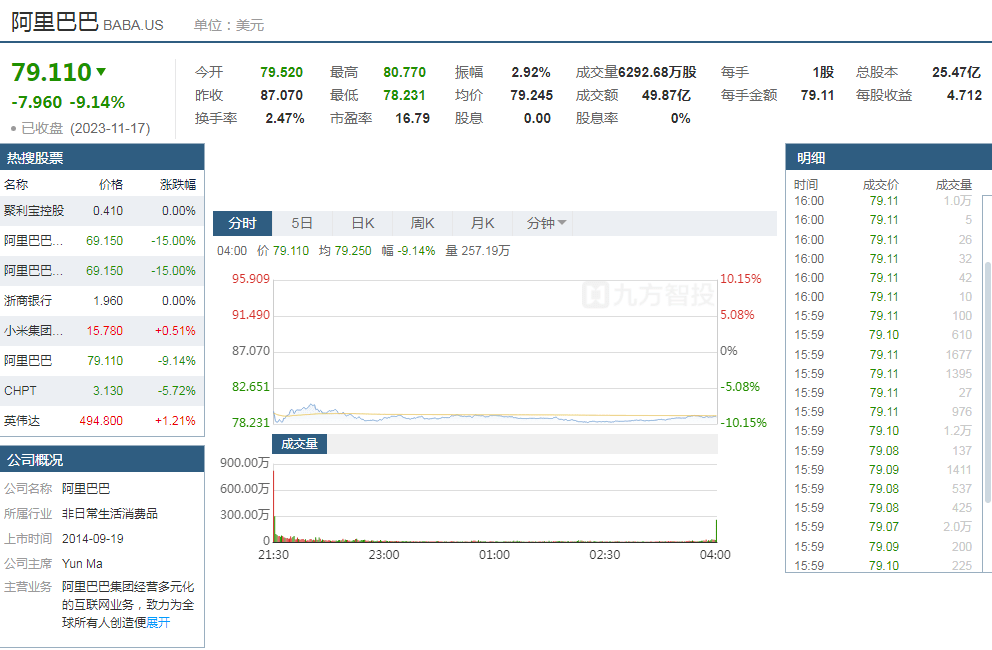Click CHPT in the hot stocks list
992x650 pixels.
(20, 391)
